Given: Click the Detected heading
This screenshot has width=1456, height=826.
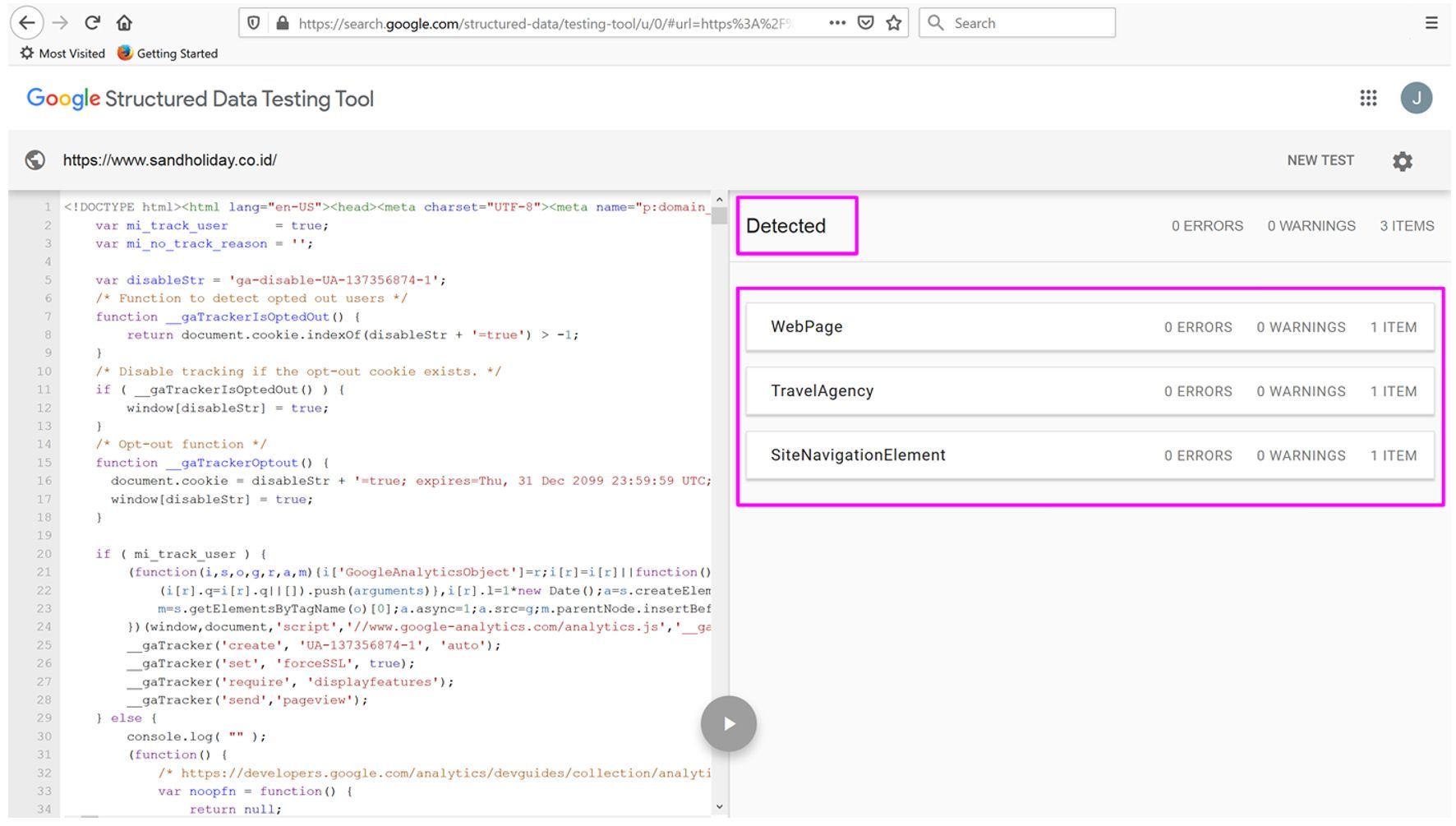Looking at the screenshot, I should (x=786, y=226).
